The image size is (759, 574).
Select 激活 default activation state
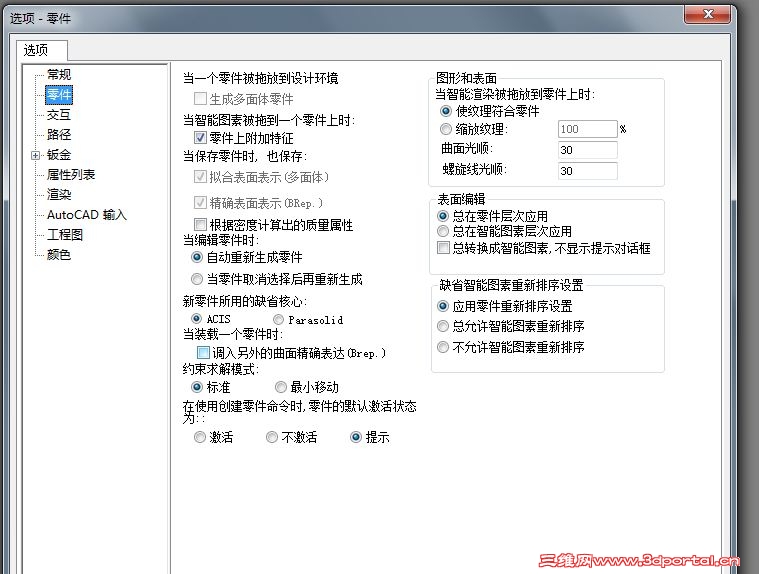[199, 438]
